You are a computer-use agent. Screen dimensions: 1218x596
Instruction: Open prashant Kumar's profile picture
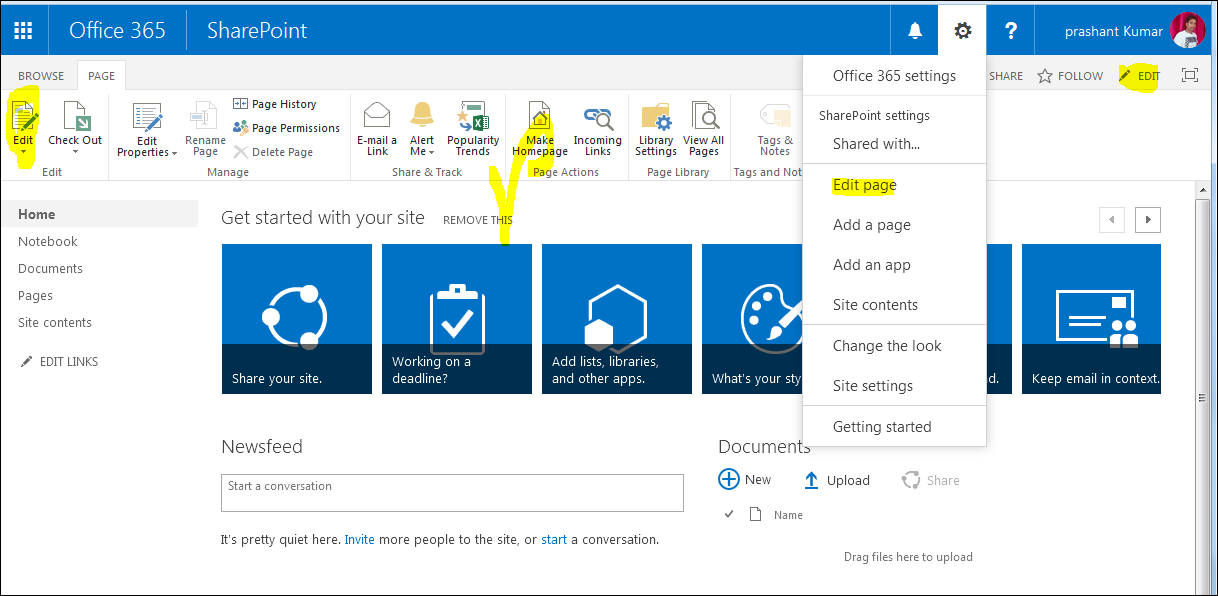click(1188, 30)
